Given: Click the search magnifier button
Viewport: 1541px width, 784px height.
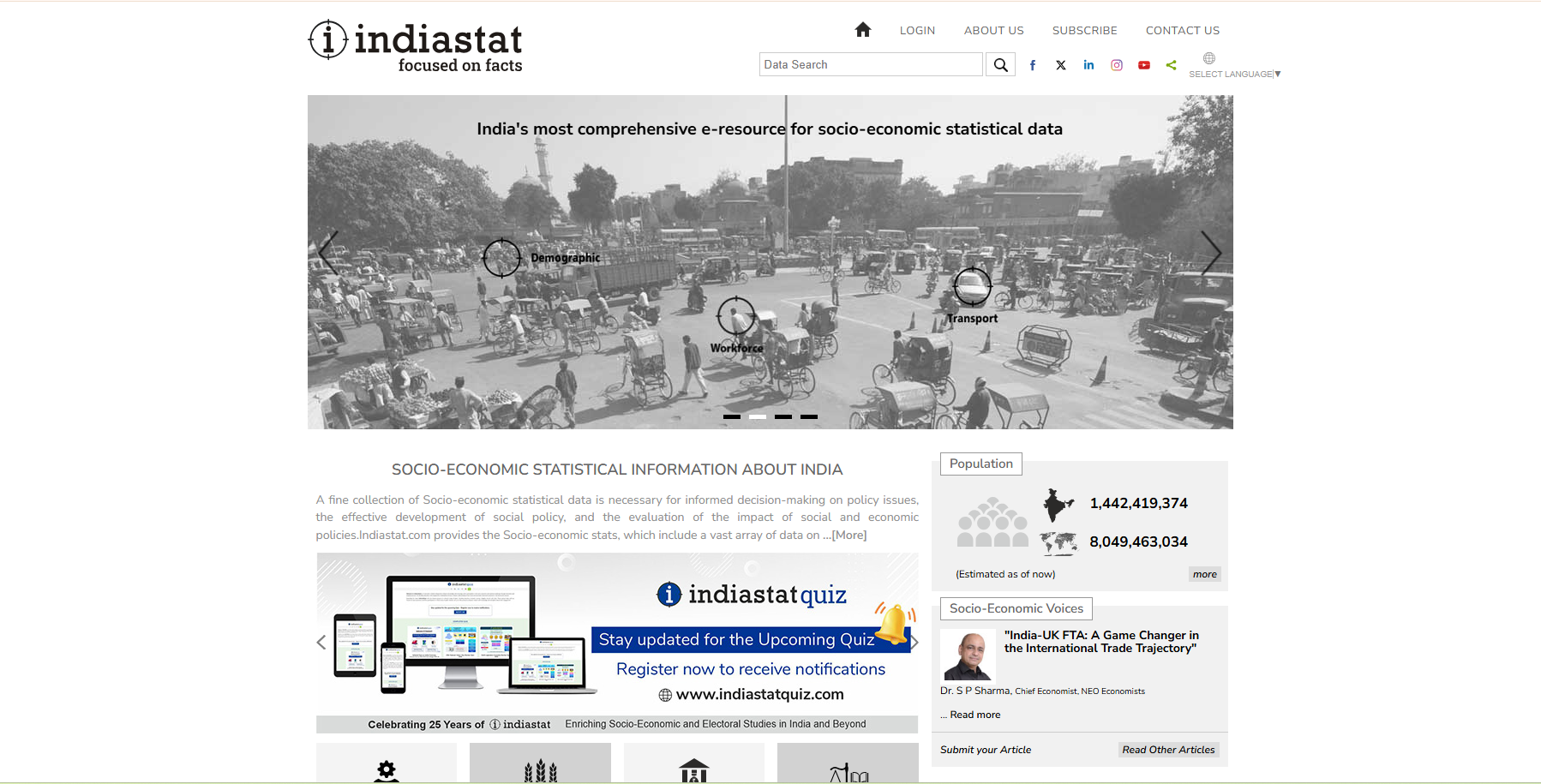Looking at the screenshot, I should (x=1000, y=65).
